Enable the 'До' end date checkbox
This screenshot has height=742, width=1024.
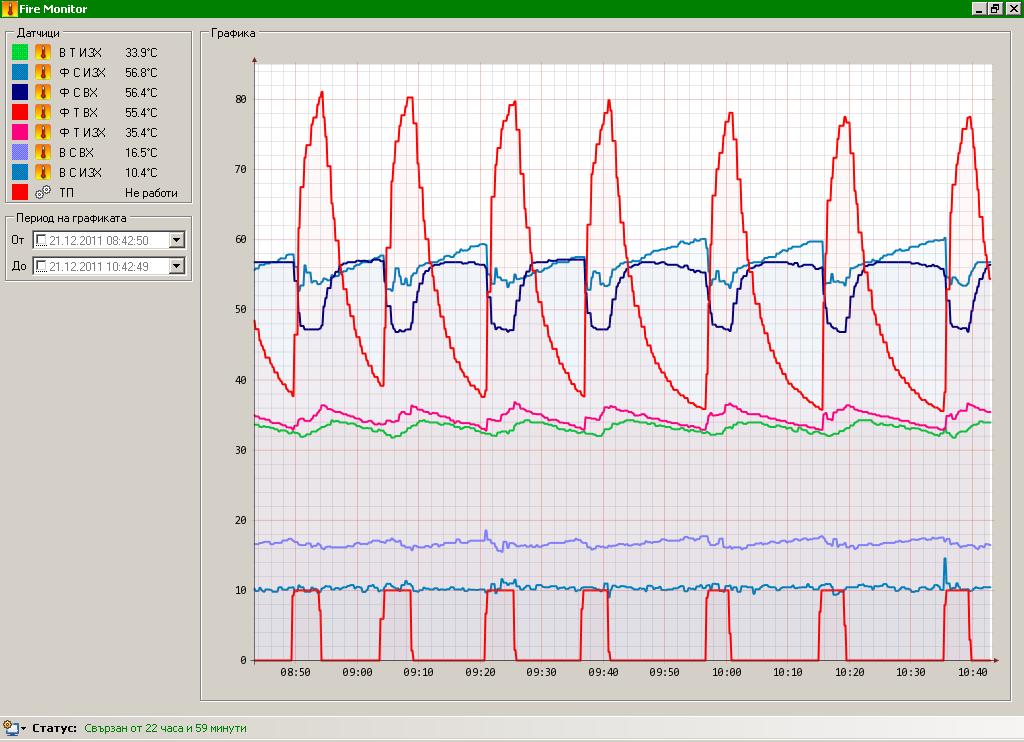click(41, 266)
